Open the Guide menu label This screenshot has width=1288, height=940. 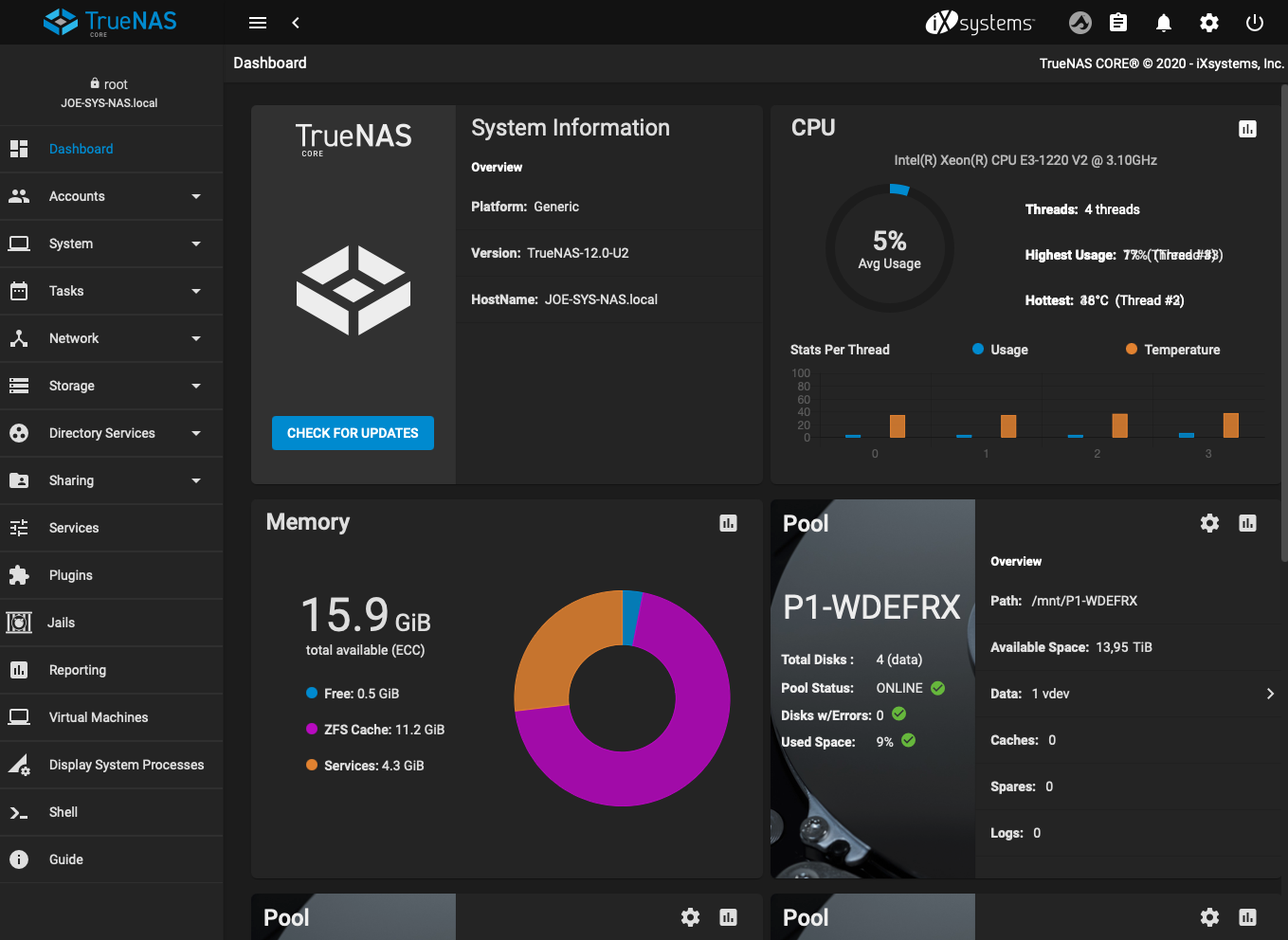(x=66, y=859)
